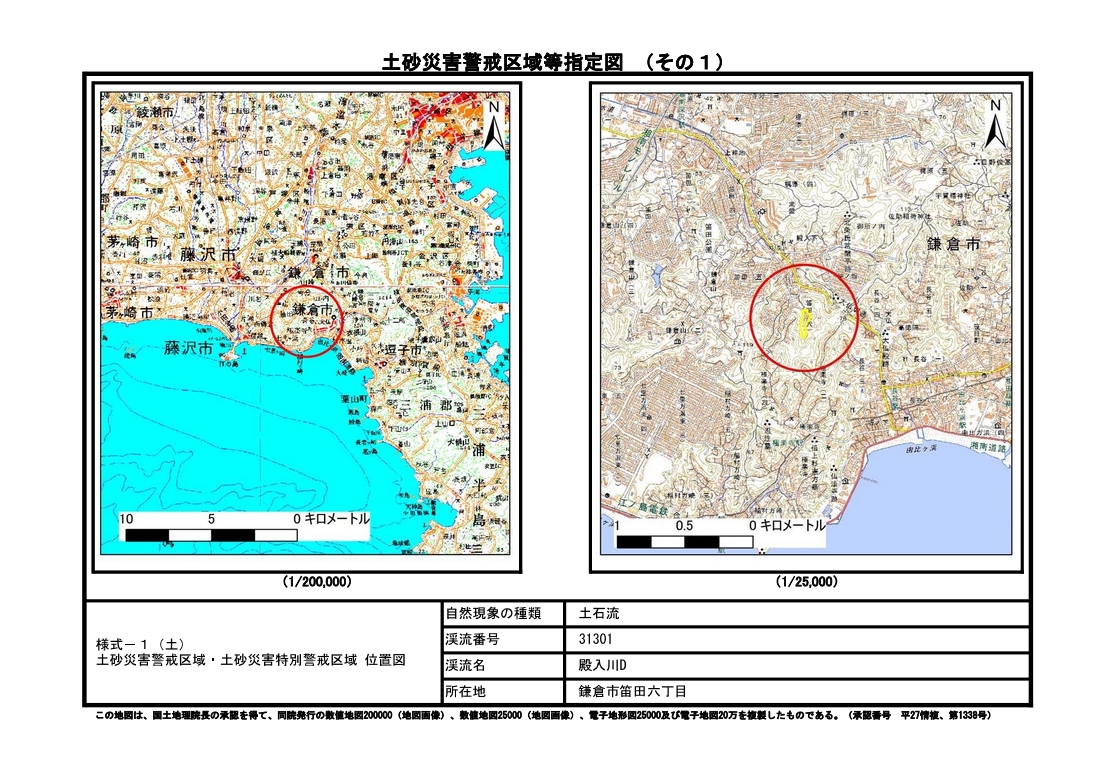The height and width of the screenshot is (776, 1100).
Task: Select the title 土砂災害警戒区域等指定図 (その1)
Action: [x=554, y=62]
